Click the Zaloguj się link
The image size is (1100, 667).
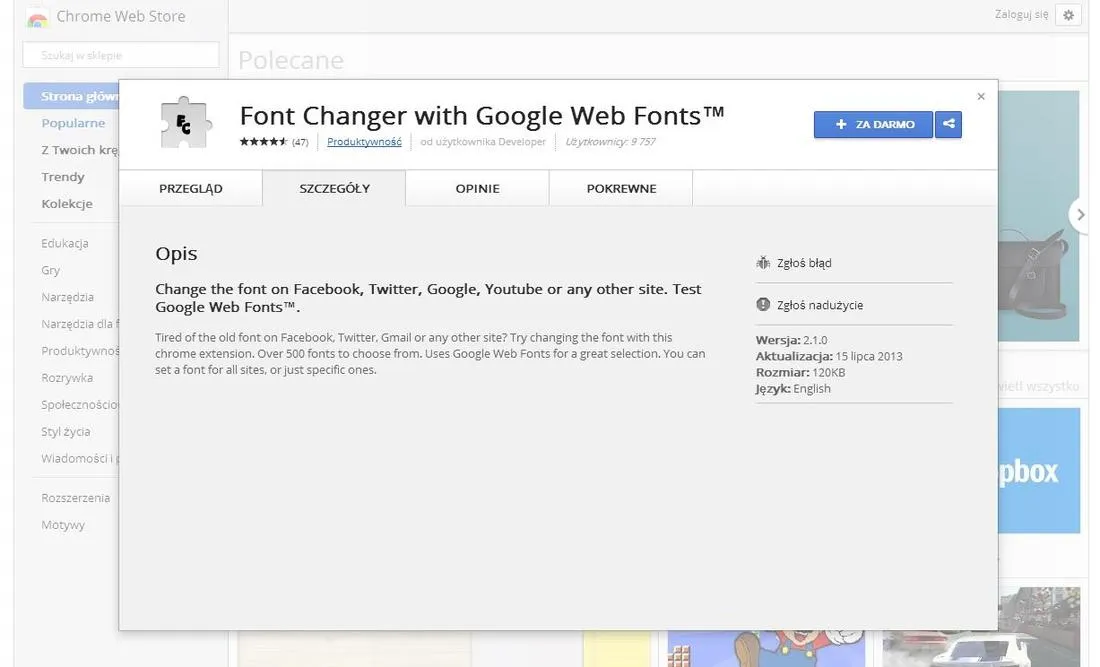pos(1022,14)
